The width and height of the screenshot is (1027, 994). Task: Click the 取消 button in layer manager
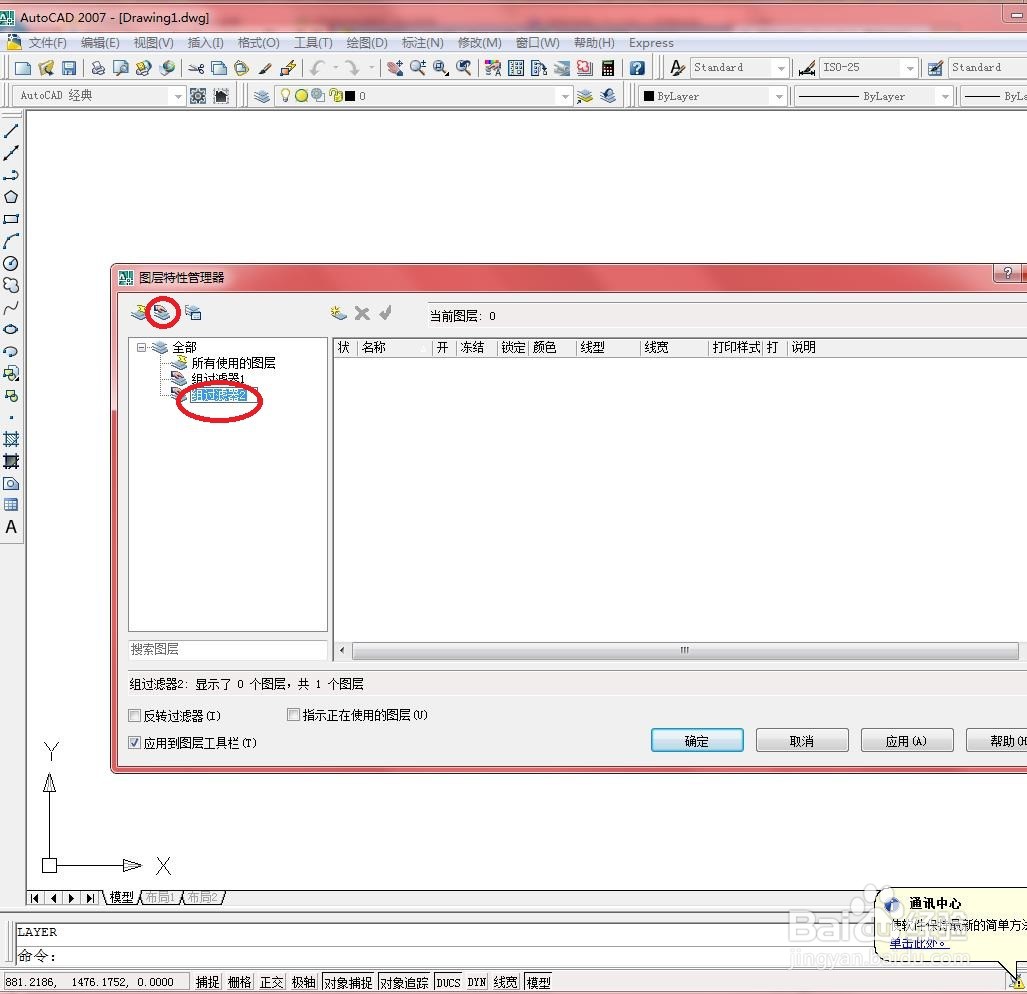click(x=802, y=741)
